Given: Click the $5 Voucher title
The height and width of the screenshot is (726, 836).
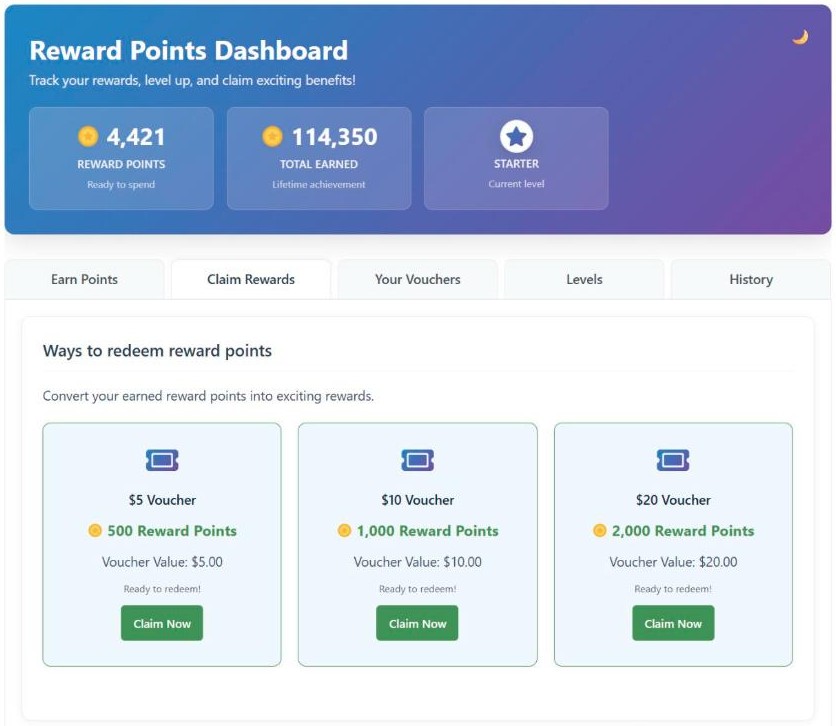Looking at the screenshot, I should [x=162, y=500].
